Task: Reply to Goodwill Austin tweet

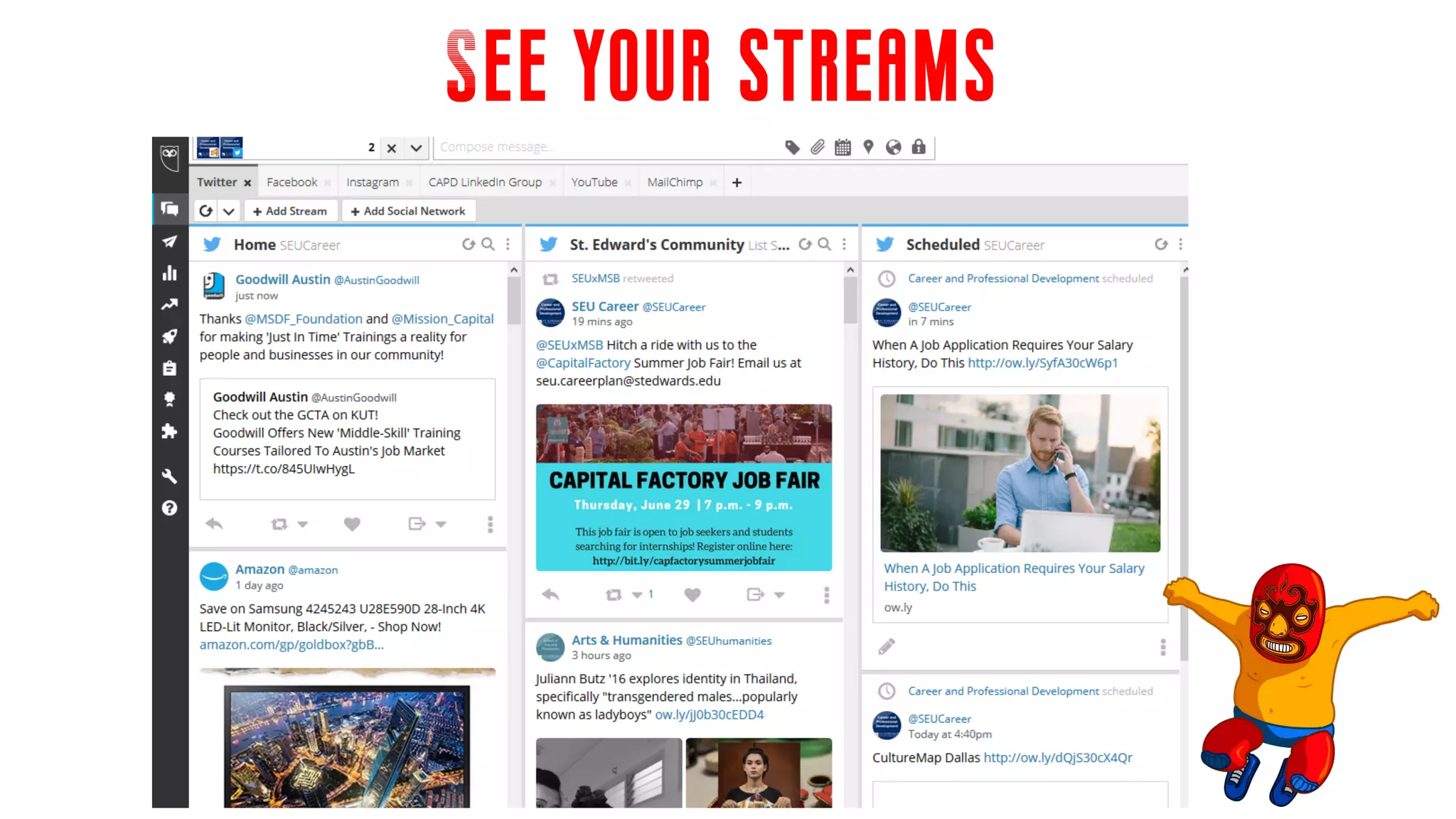Action: (x=214, y=524)
